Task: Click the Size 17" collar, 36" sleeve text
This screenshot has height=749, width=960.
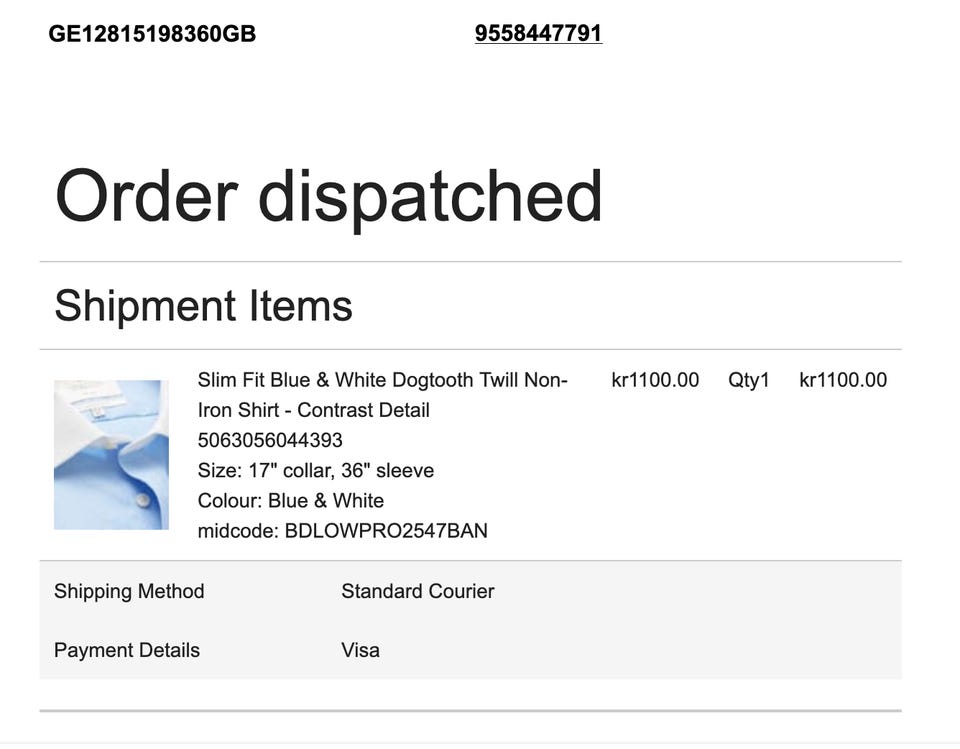Action: click(316, 470)
